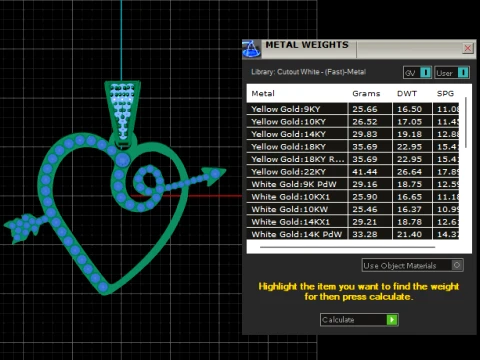Select the Yellow Gold:14KY row

tap(353, 134)
